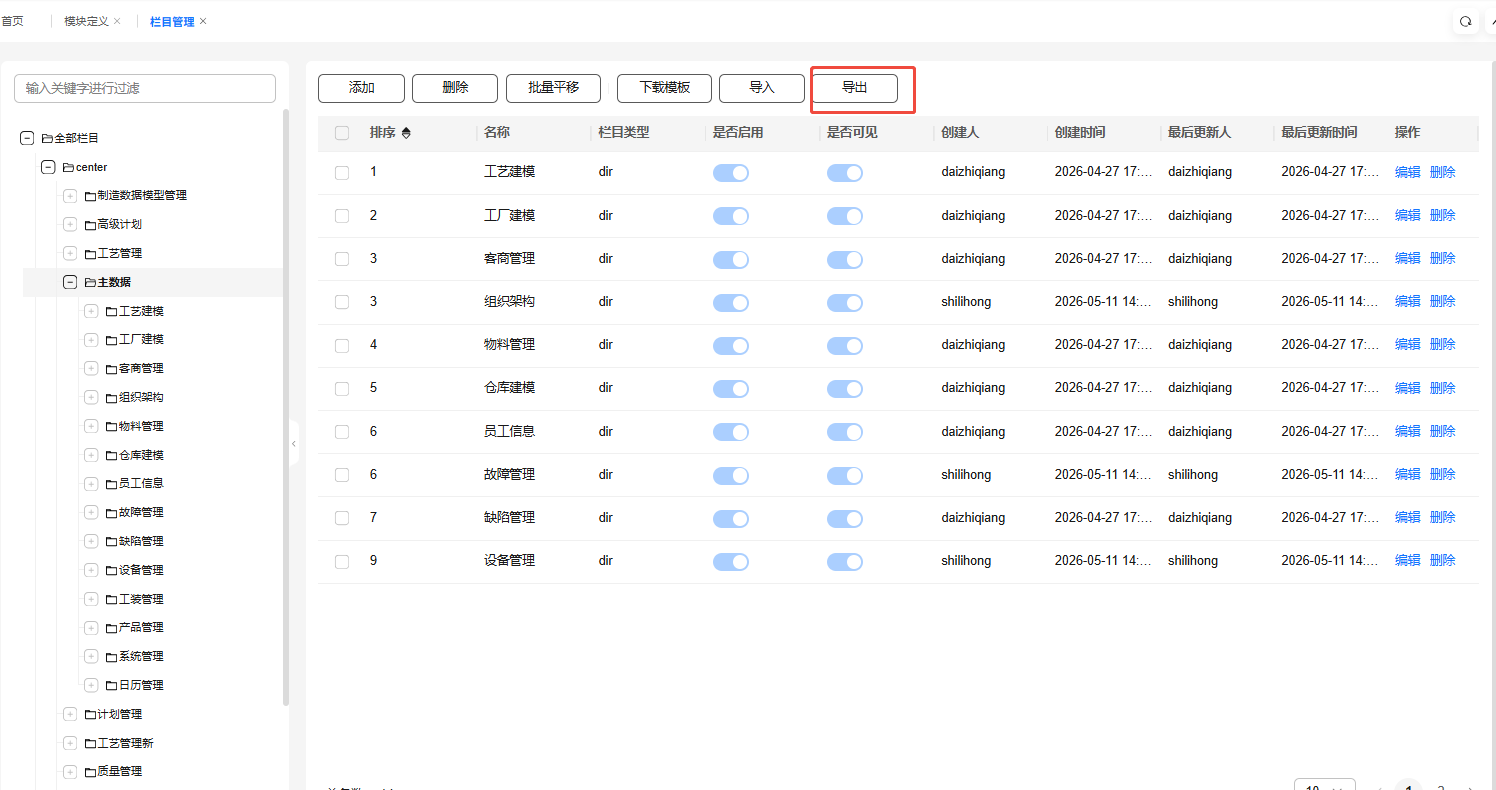Image resolution: width=1496 pixels, height=790 pixels.
Task: Select the 栏目管理 tab
Action: tap(172, 21)
